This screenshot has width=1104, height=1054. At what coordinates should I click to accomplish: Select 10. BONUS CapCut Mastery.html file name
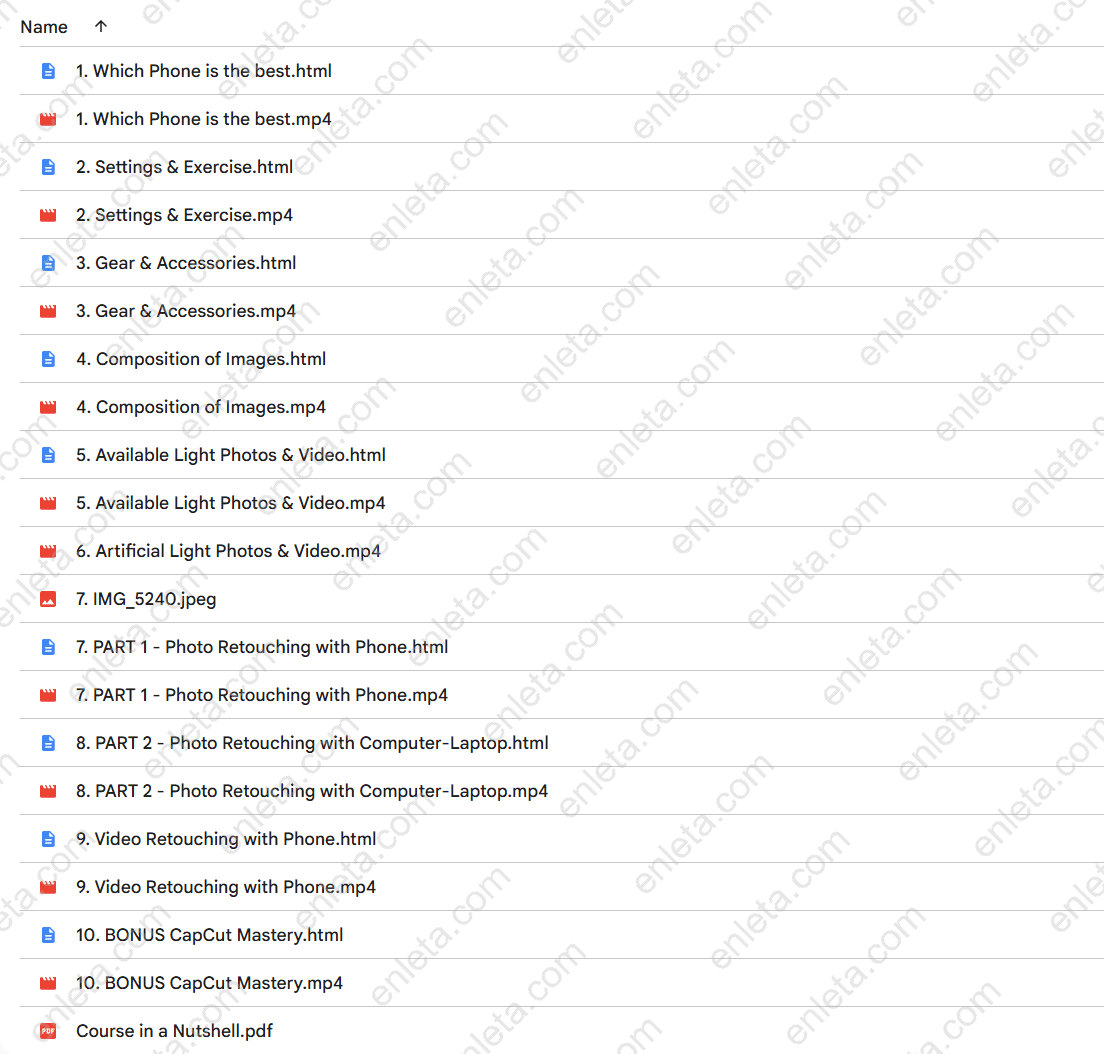tap(209, 935)
